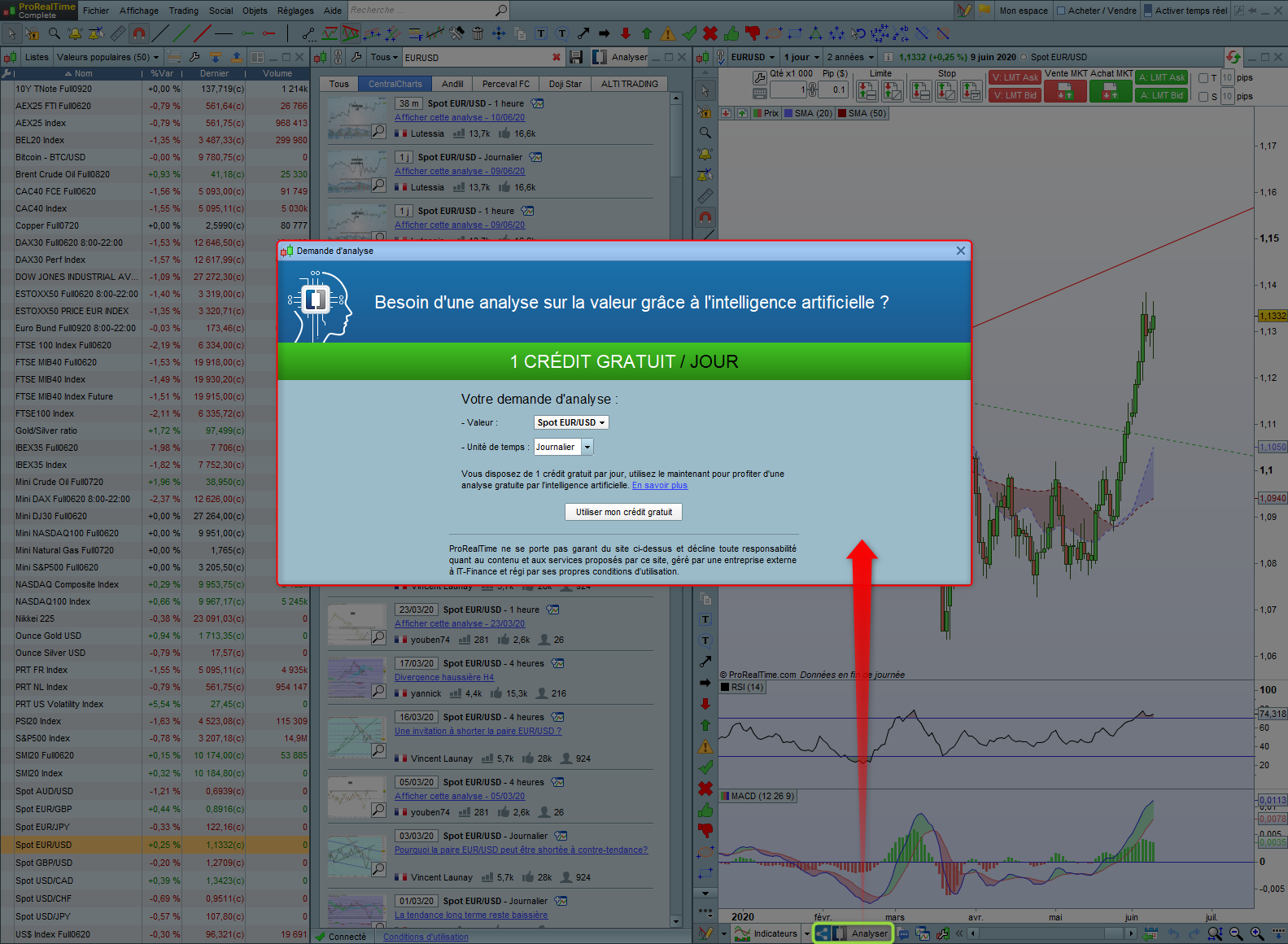Enable the S pips checkbox
The width and height of the screenshot is (1288, 944).
pyautogui.click(x=1203, y=97)
